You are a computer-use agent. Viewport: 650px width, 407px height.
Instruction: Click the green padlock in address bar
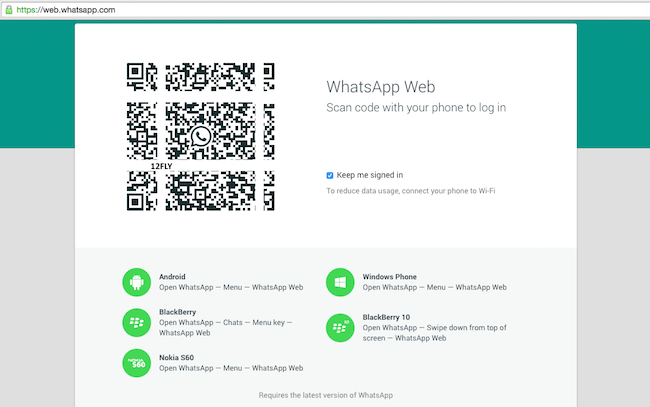click(x=9, y=10)
